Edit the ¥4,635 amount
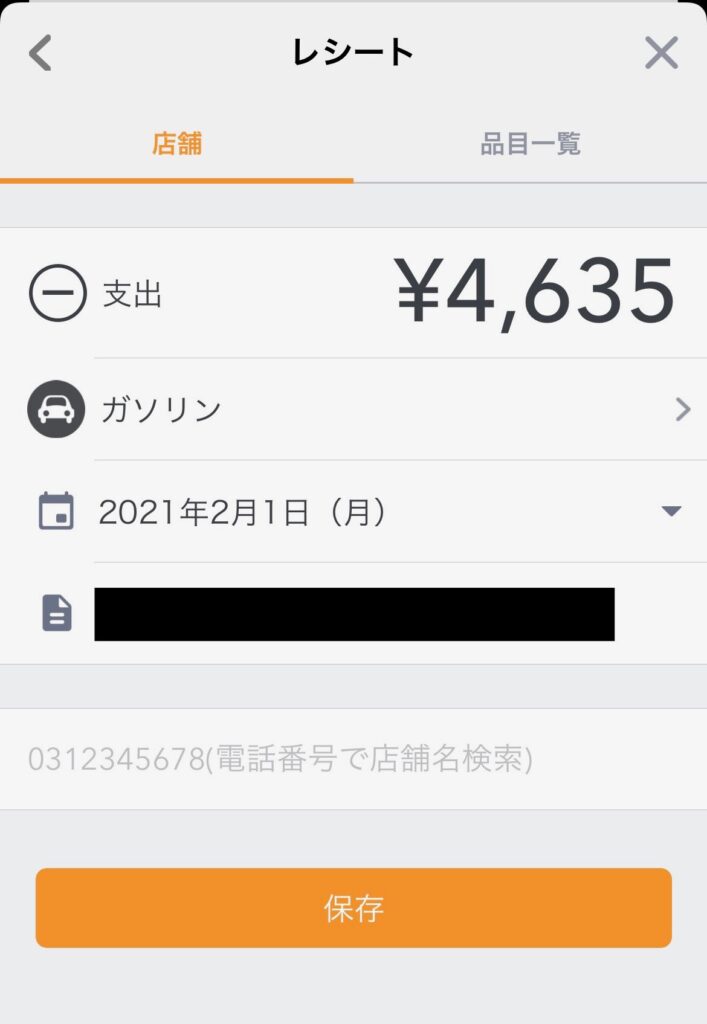 point(534,292)
